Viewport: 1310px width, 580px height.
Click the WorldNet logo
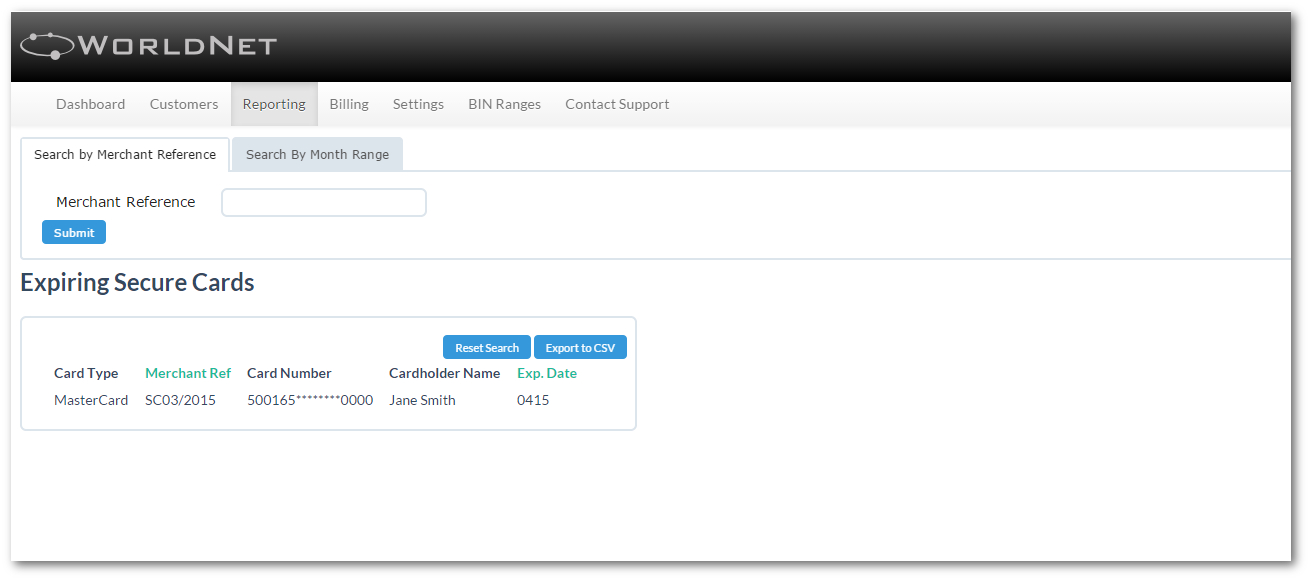pos(148,45)
